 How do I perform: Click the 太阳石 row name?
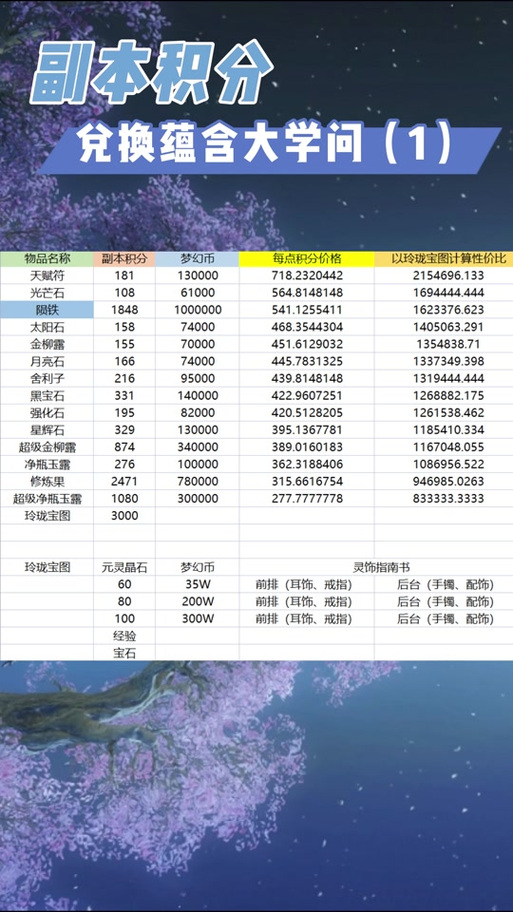(x=47, y=327)
